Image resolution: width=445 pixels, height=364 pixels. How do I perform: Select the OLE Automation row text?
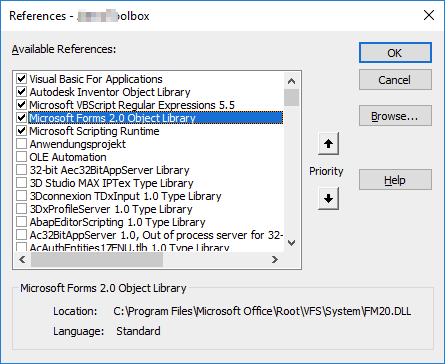68,157
